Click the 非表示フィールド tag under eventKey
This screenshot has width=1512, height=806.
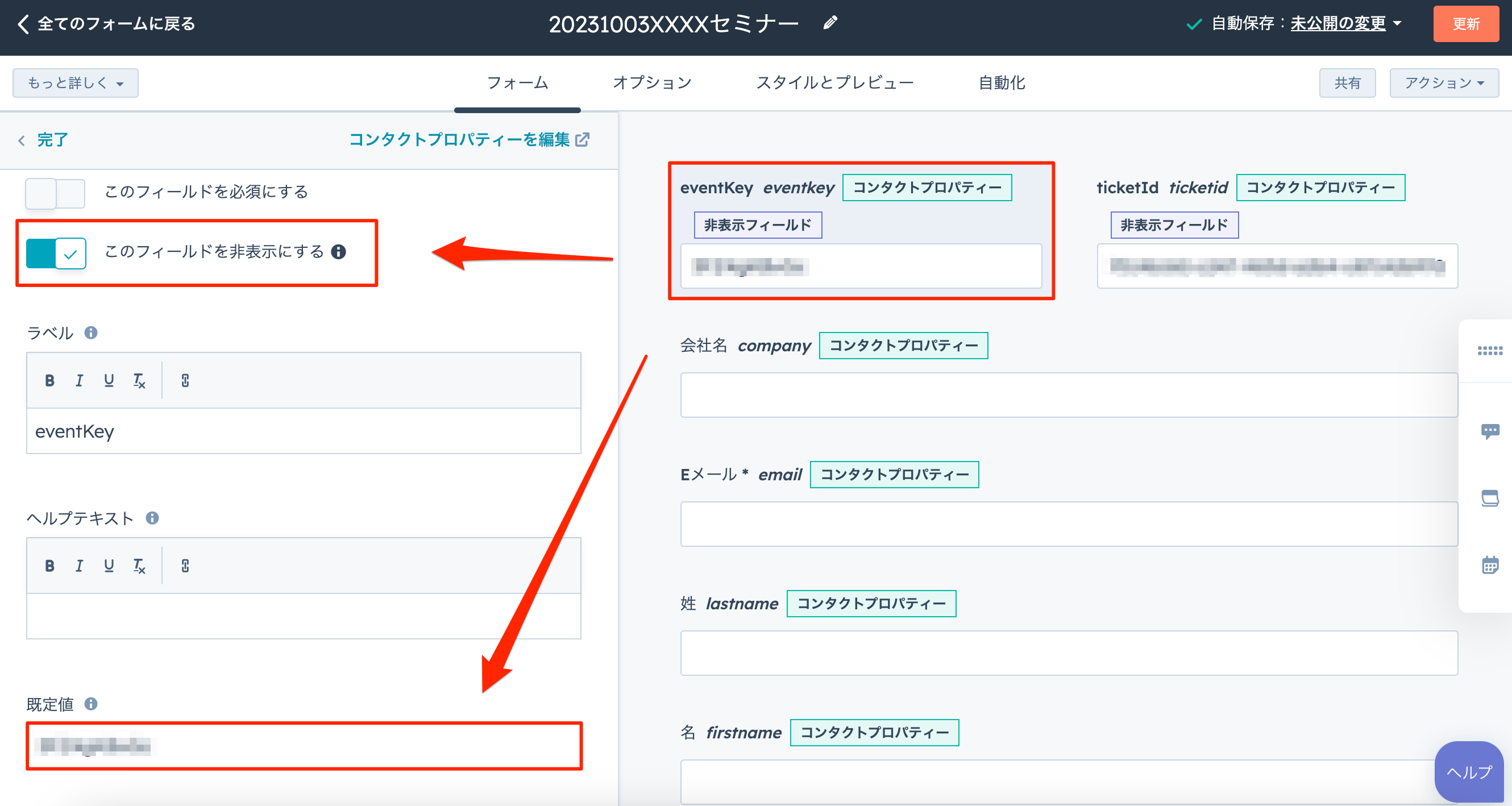pyautogui.click(x=758, y=225)
